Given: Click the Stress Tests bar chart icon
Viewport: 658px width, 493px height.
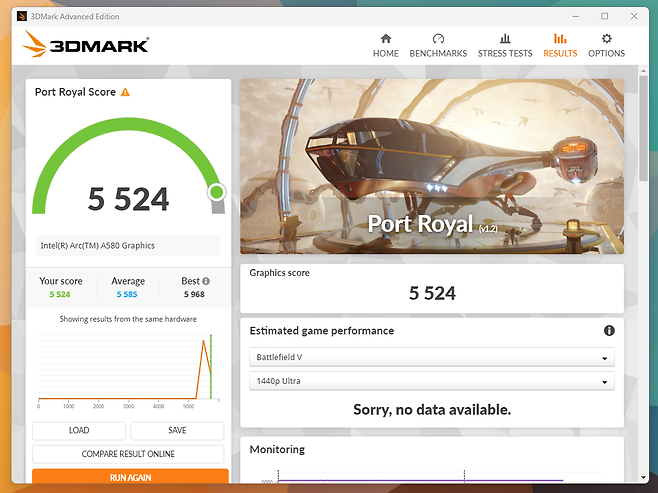Looking at the screenshot, I should pyautogui.click(x=505, y=39).
